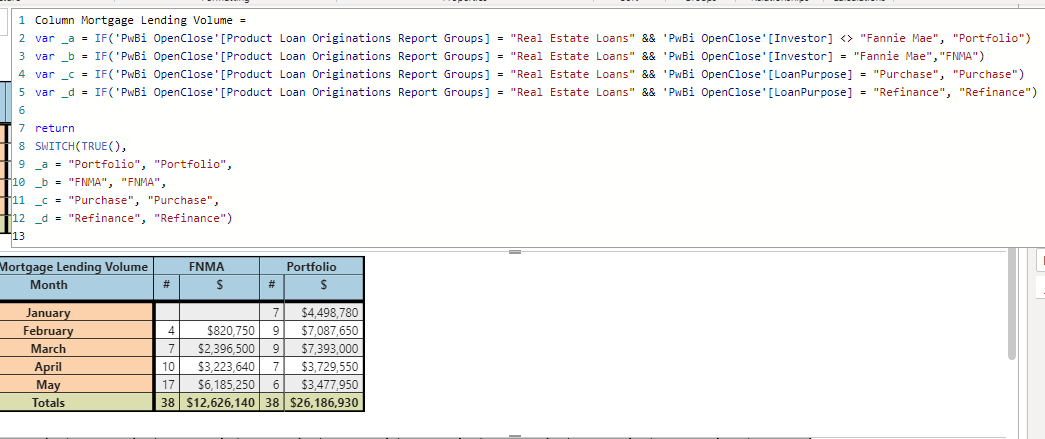Viewport: 1045px width, 439px height.
Task: Click the $3,477,950 May Portfolio value
Action: [324, 384]
